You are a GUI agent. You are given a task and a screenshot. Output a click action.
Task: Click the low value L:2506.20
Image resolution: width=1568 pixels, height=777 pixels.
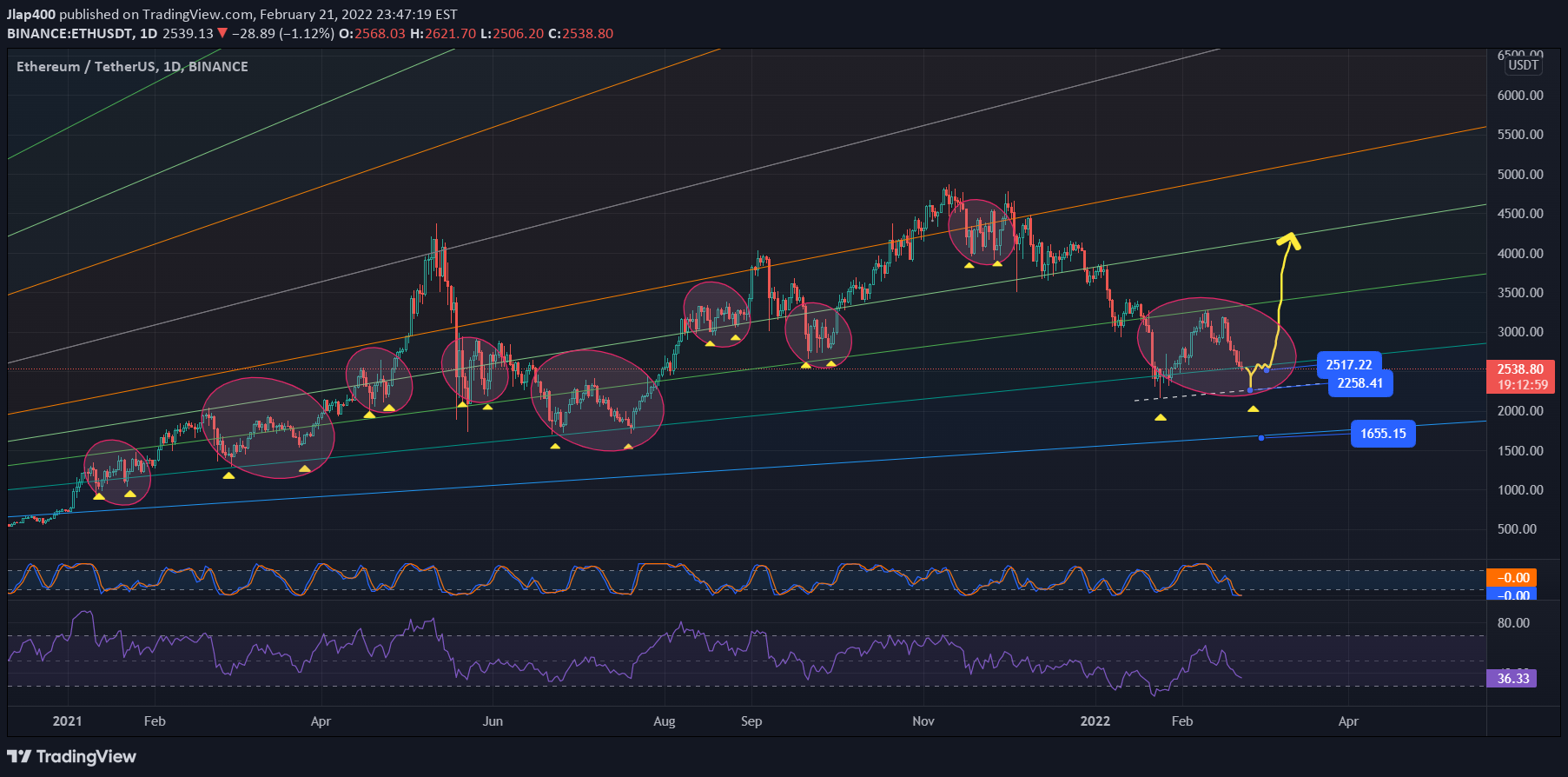coord(512,33)
